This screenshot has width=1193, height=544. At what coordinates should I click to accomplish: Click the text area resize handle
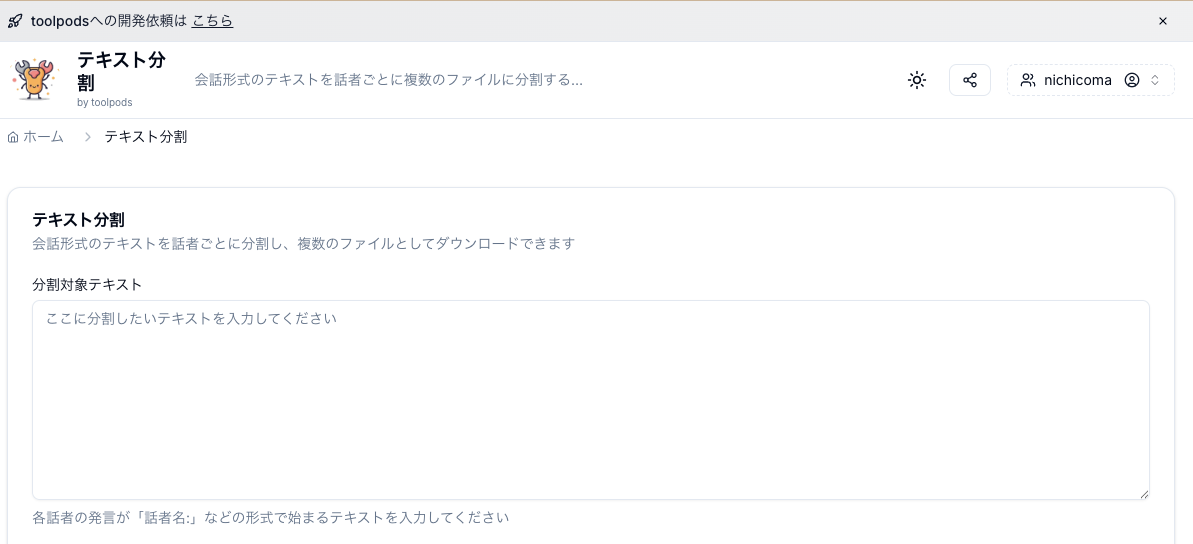(1144, 494)
